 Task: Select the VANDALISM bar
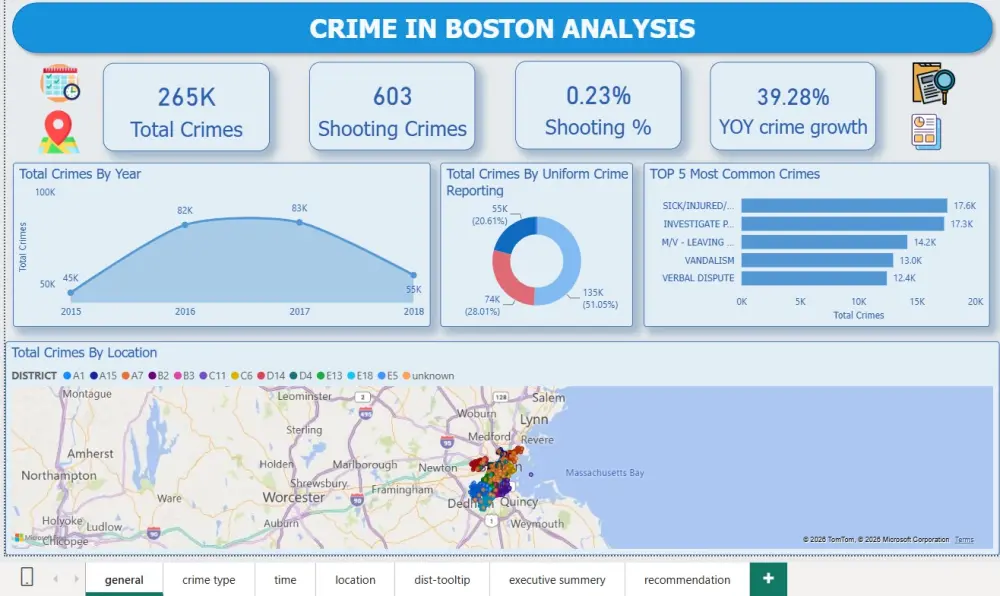(x=817, y=260)
